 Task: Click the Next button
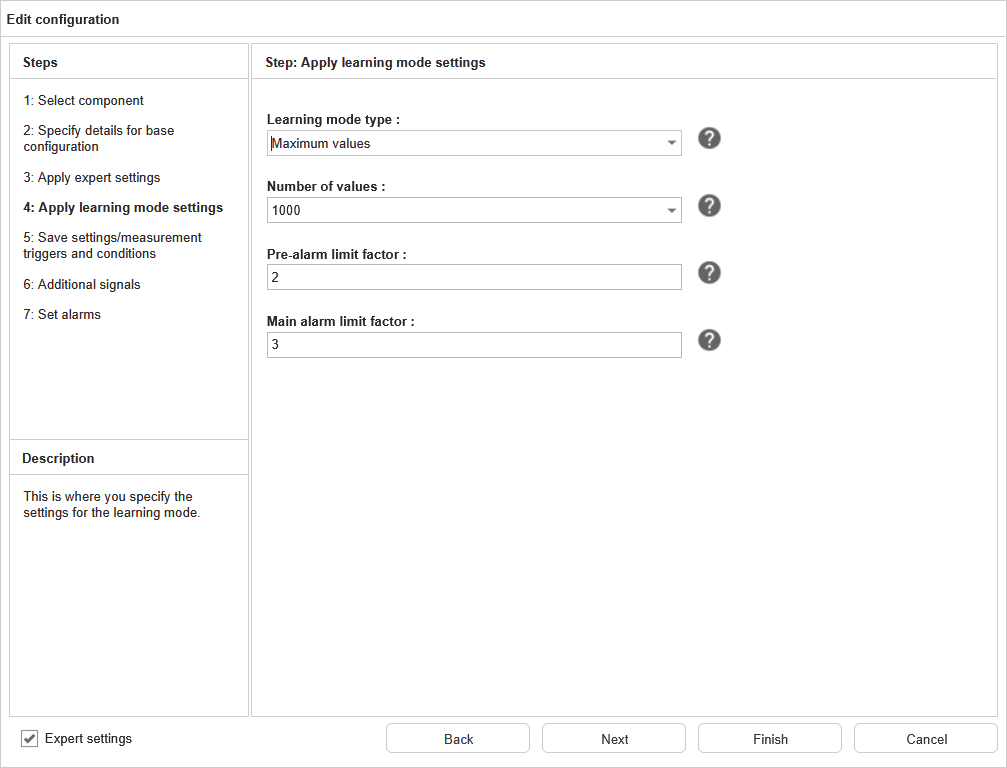pyautogui.click(x=613, y=738)
